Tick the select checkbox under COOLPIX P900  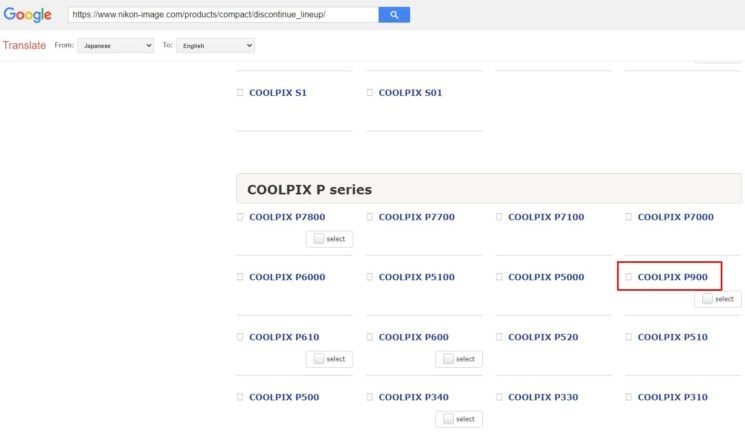(x=708, y=299)
